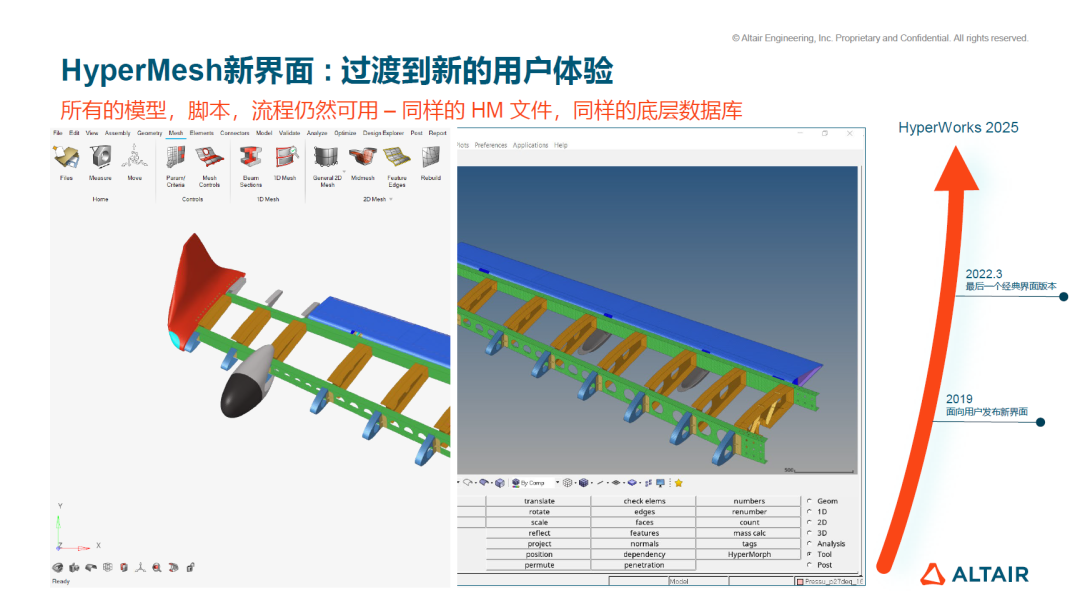1080x597 pixels.
Task: Switch to the 2D panel radio option
Action: click(x=809, y=522)
